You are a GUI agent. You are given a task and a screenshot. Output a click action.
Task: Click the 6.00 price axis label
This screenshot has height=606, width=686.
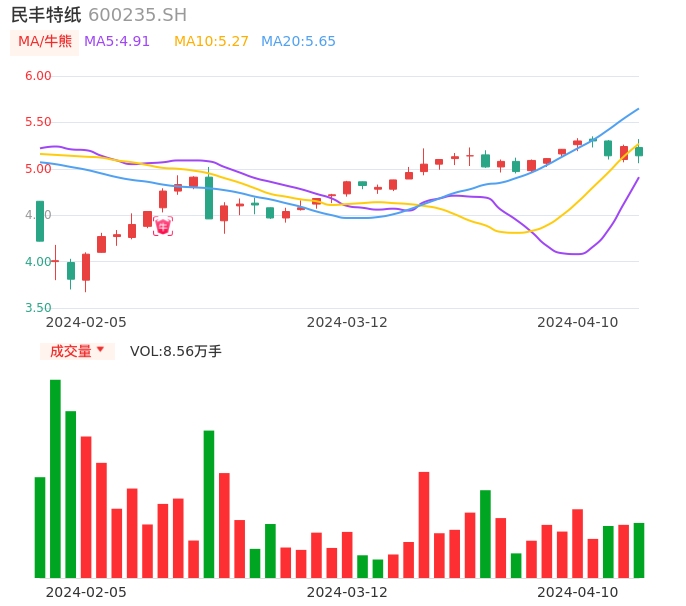[38, 76]
